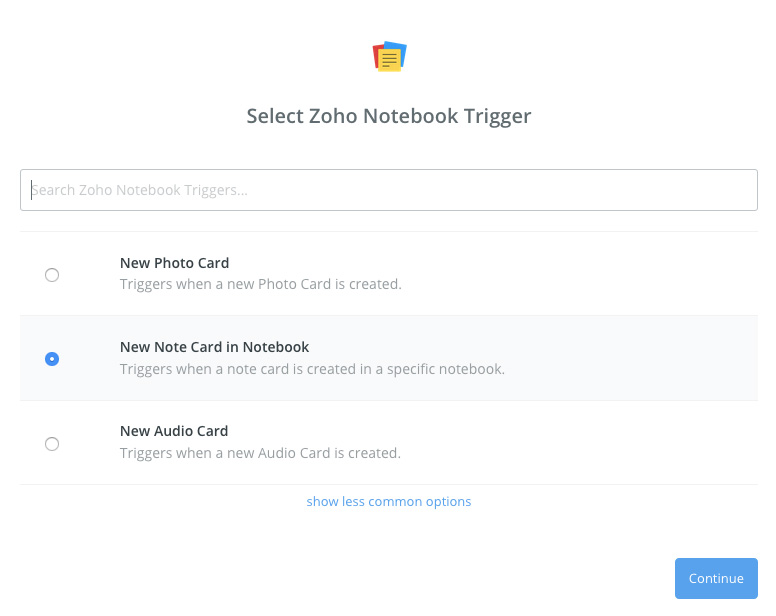Click the Select Zoho Notebook Trigger heading
776x616 pixels.
click(x=388, y=116)
